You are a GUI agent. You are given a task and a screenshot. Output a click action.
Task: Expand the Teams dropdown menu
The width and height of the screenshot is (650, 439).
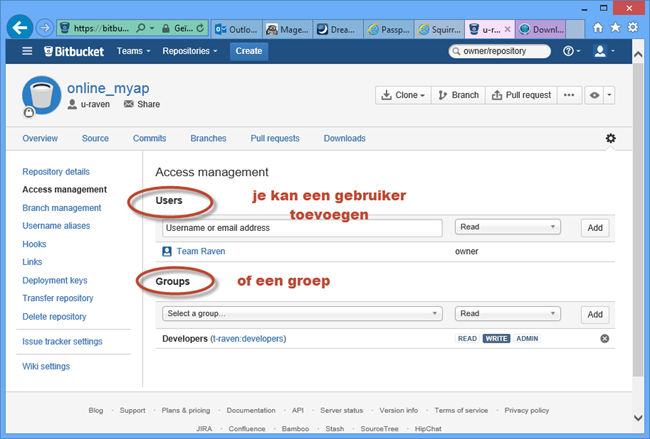pyautogui.click(x=133, y=51)
